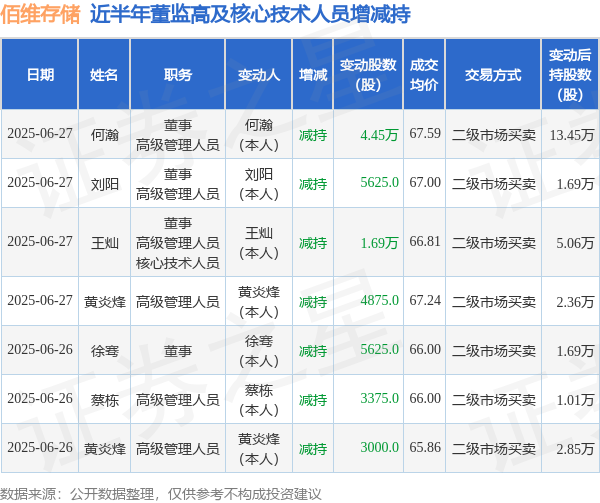Select the 增减 column header

(x=313, y=75)
